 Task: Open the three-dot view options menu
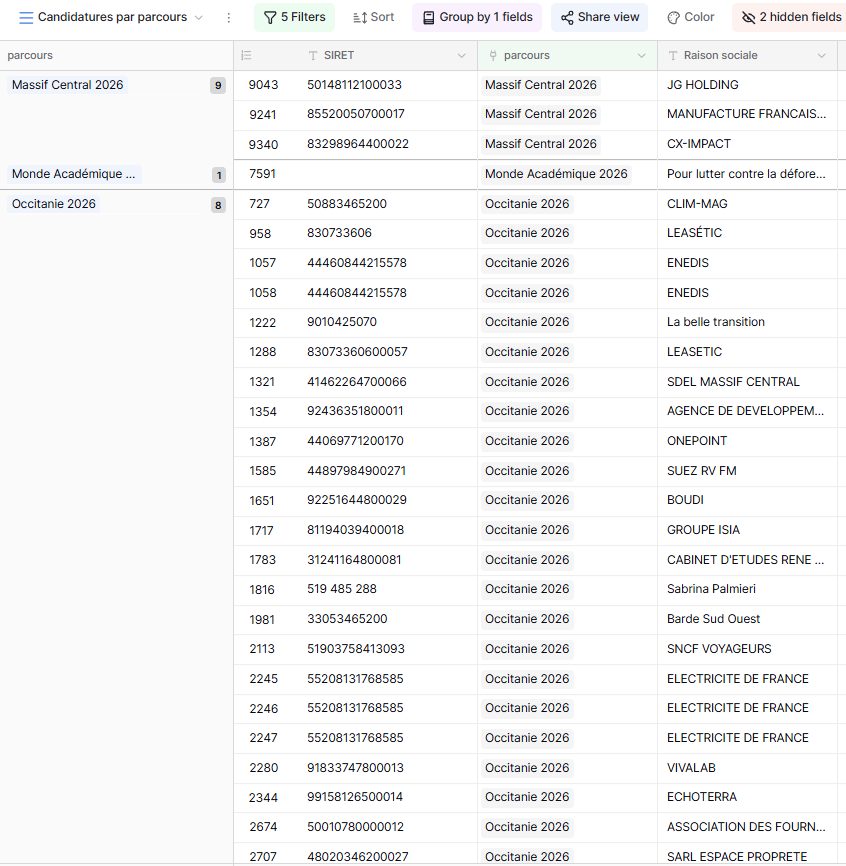point(228,18)
